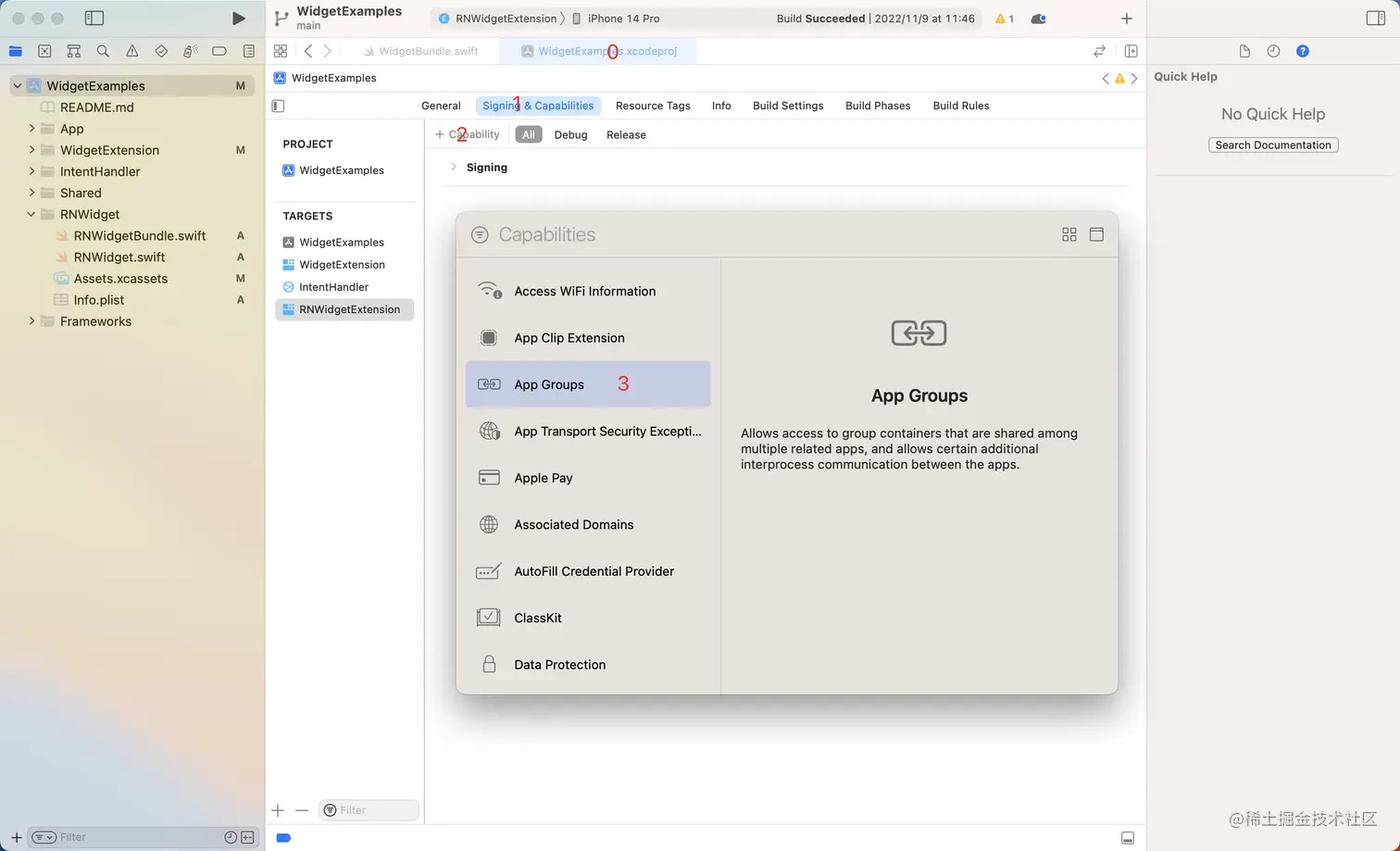Choose AutoFill Credential Provider capability

coord(588,571)
